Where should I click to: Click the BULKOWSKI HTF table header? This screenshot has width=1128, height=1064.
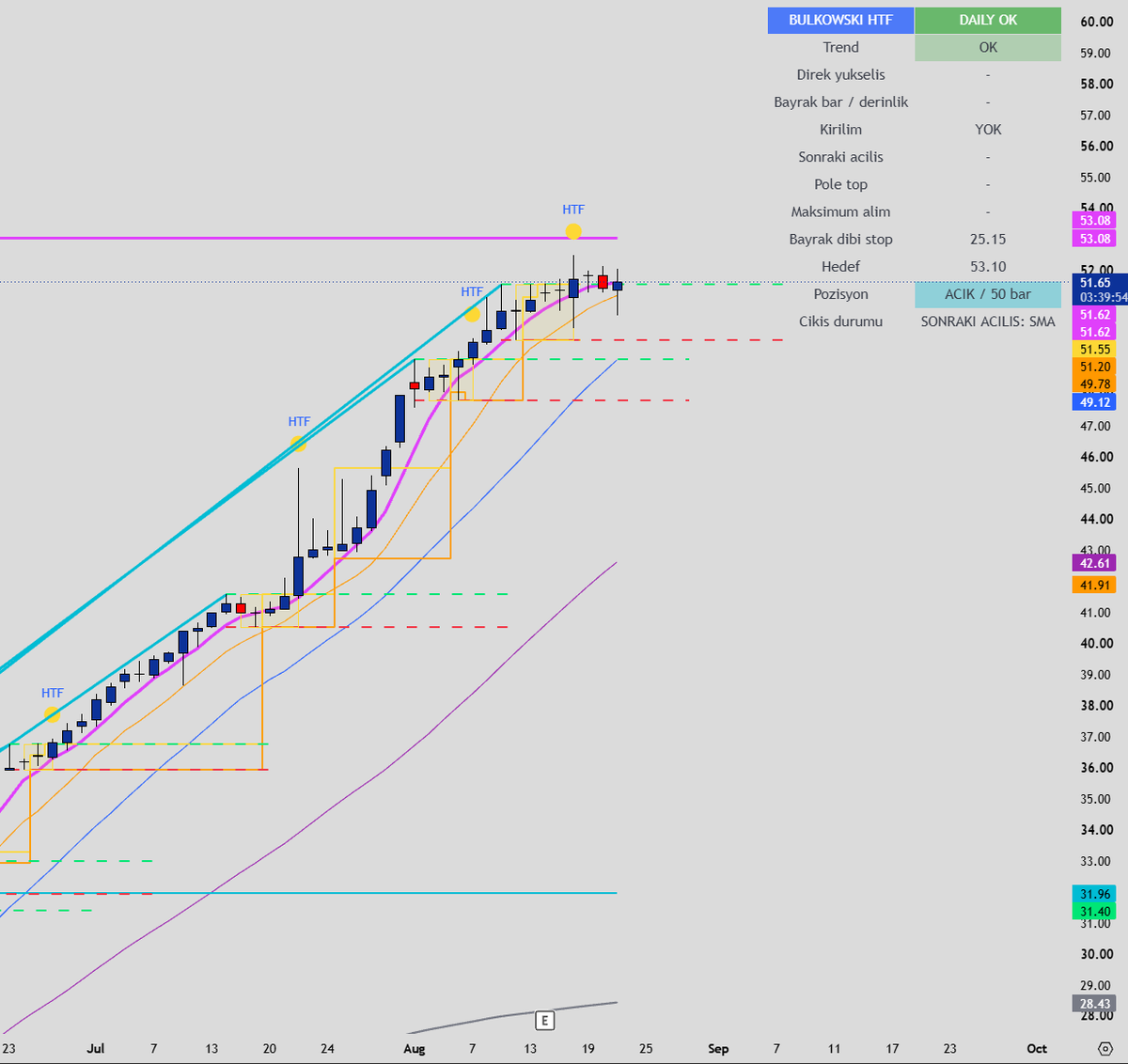(840, 20)
